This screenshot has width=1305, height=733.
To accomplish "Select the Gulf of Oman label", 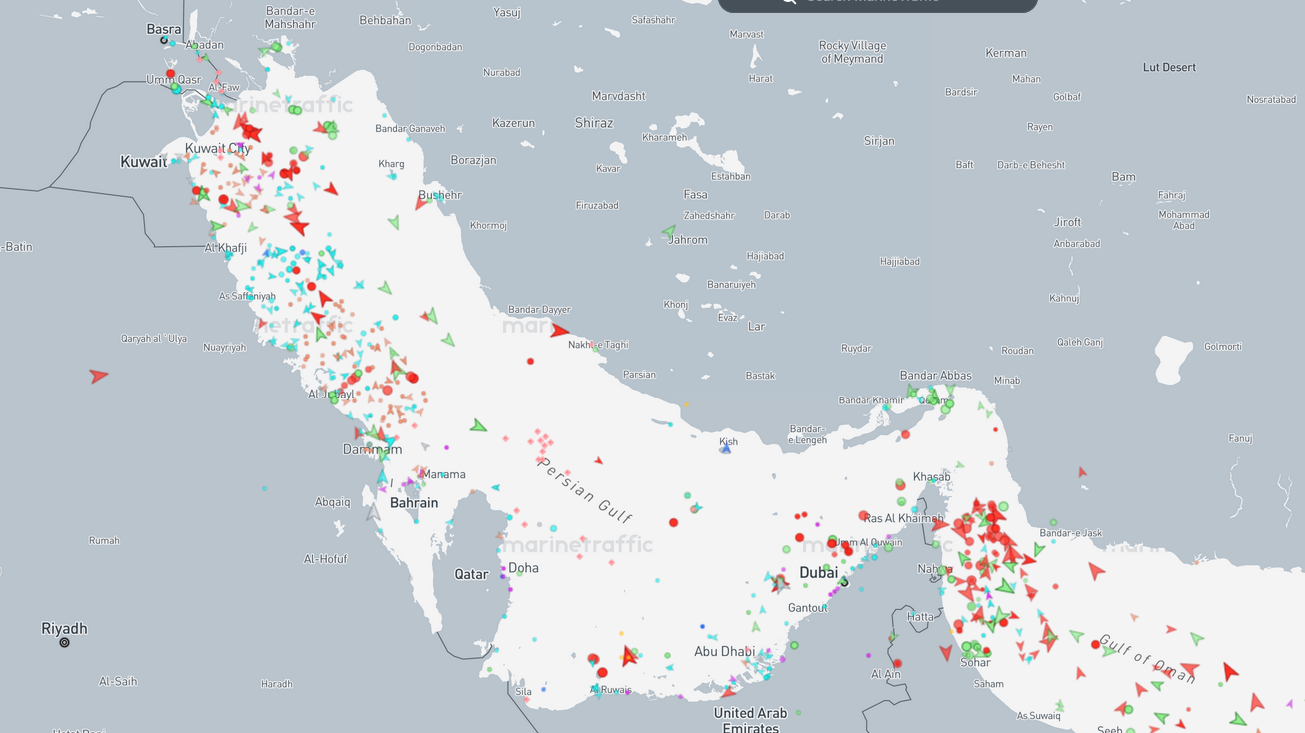I will tap(1147, 658).
